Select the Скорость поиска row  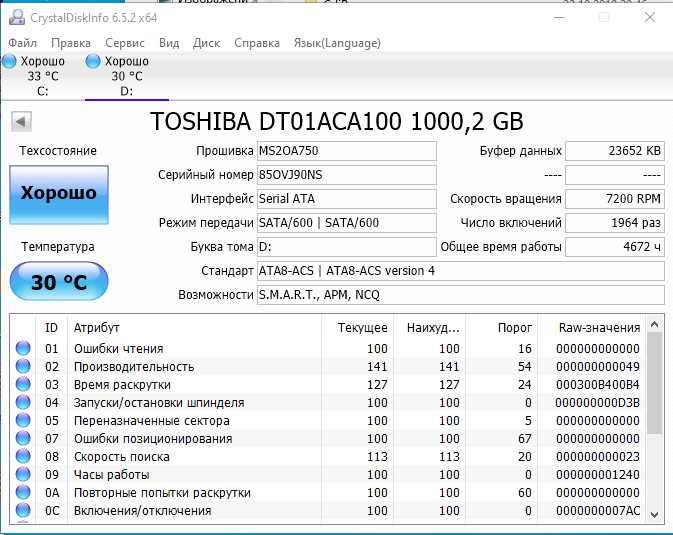[x=328, y=456]
